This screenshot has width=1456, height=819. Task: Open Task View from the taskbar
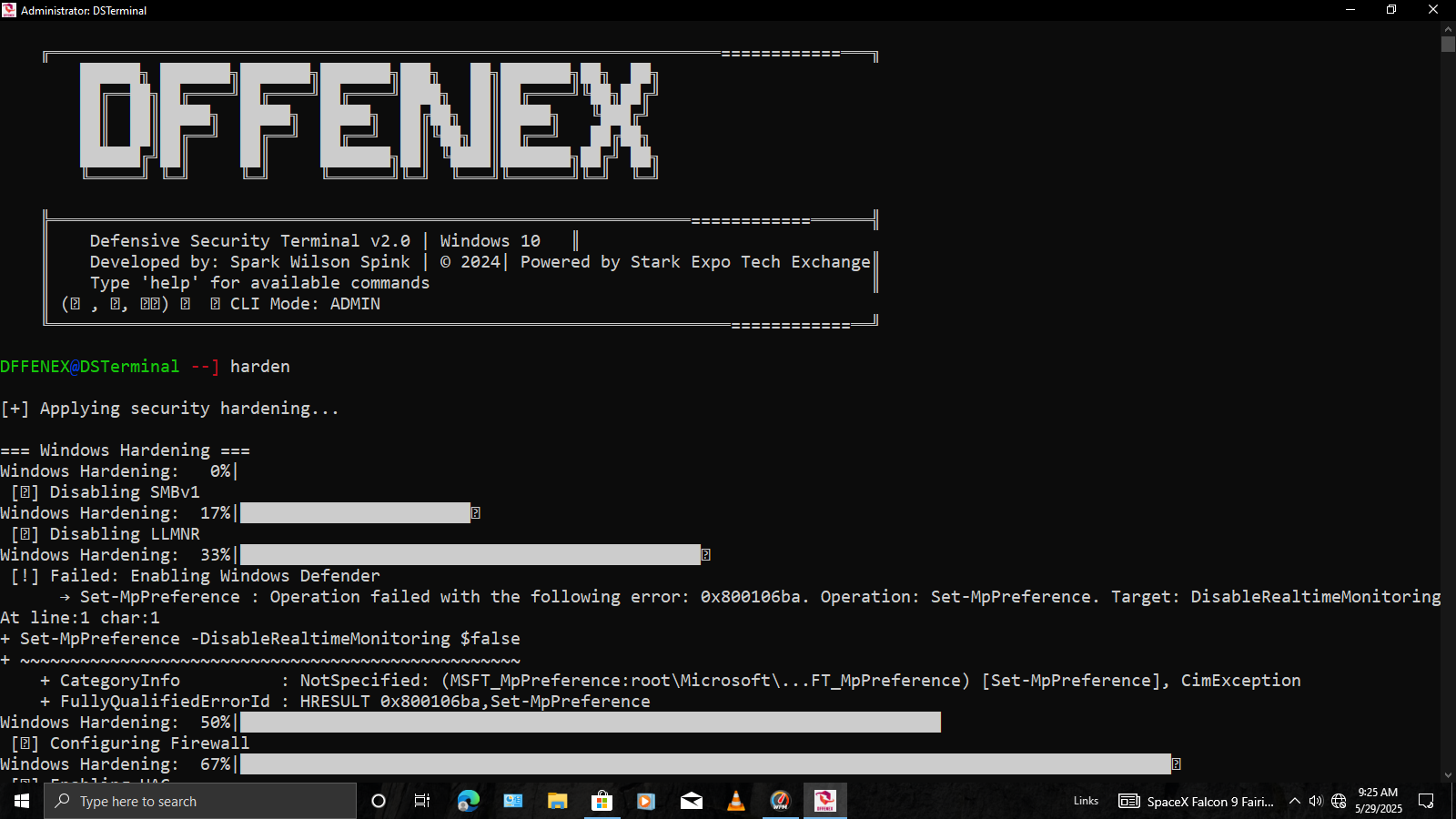422,801
